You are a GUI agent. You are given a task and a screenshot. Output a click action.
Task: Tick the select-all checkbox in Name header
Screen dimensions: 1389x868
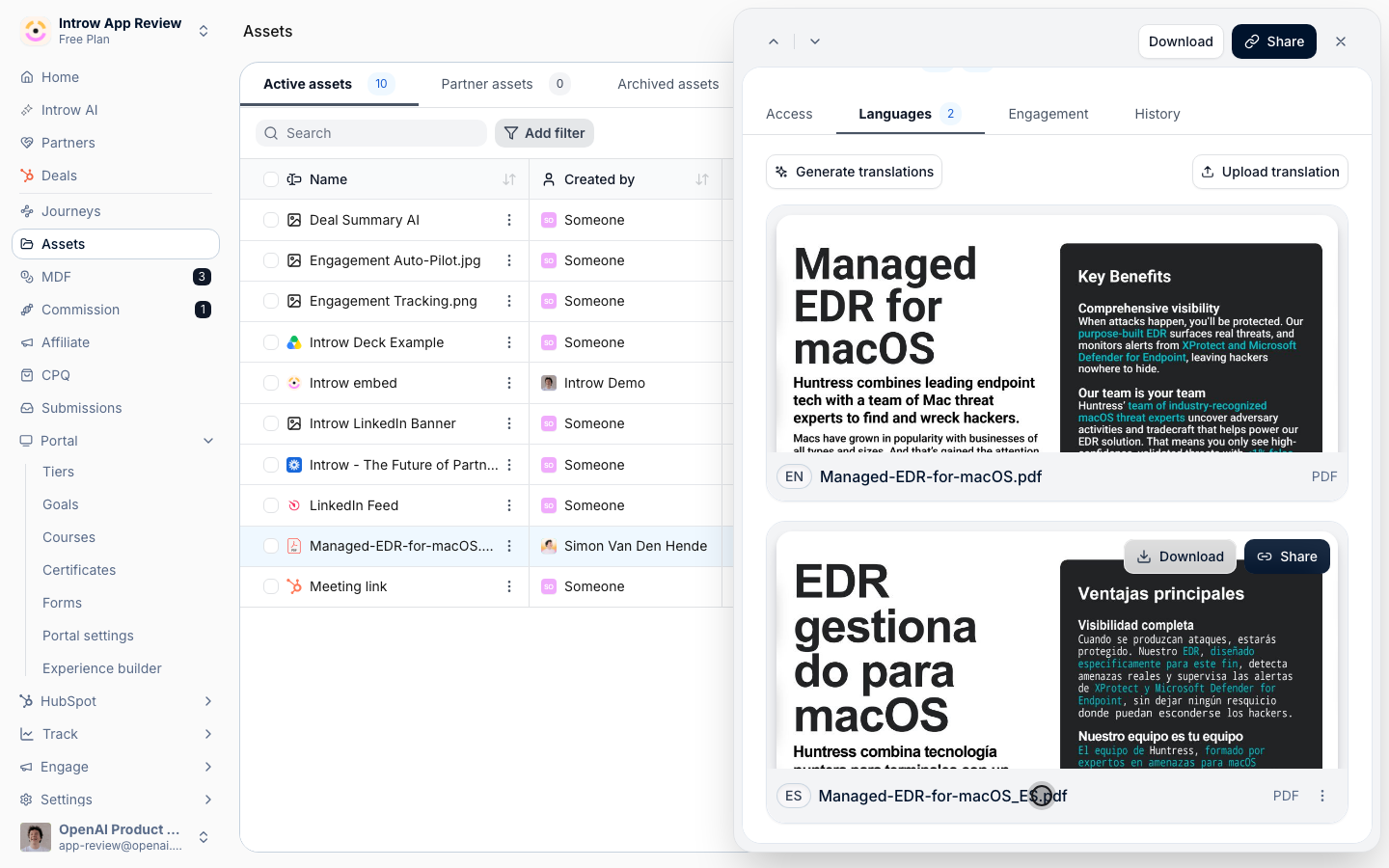(x=271, y=179)
